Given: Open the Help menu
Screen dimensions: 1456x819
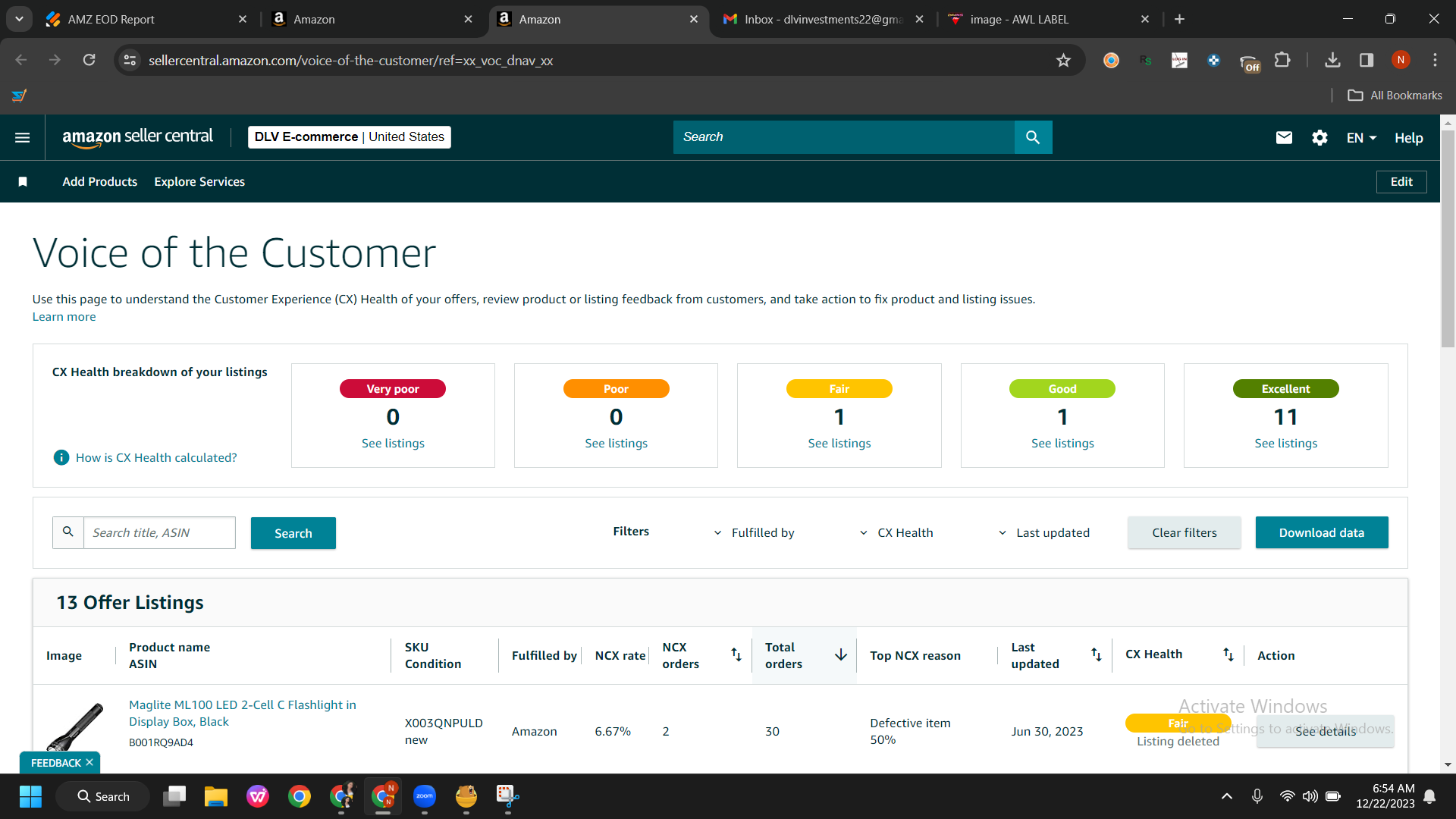Looking at the screenshot, I should click(x=1408, y=138).
